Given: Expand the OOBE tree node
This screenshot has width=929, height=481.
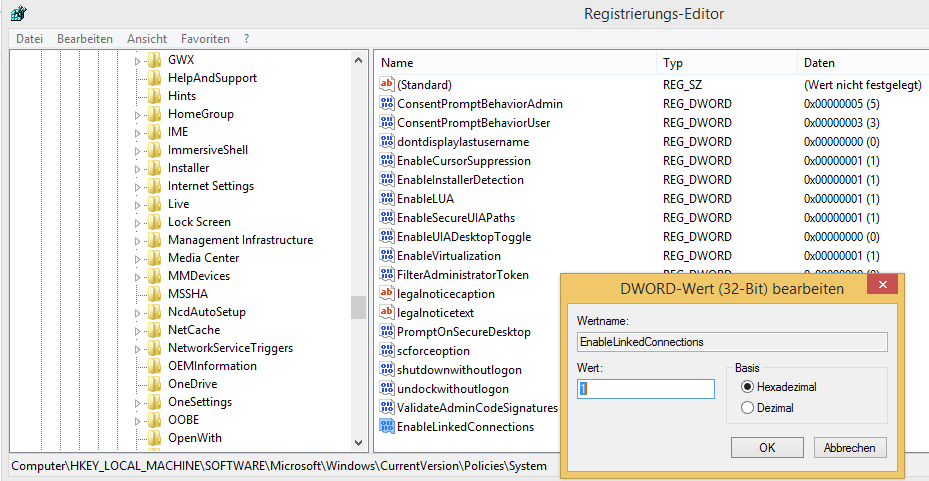Looking at the screenshot, I should tap(137, 421).
